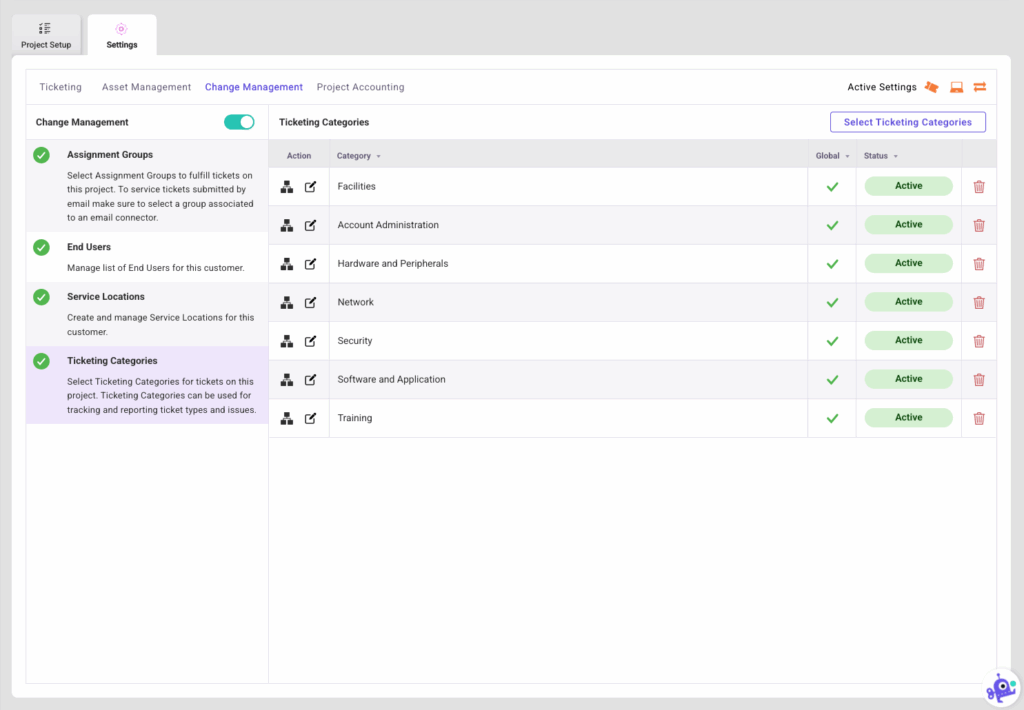
Task: Click the orange change arrows icon
Action: pyautogui.click(x=980, y=87)
